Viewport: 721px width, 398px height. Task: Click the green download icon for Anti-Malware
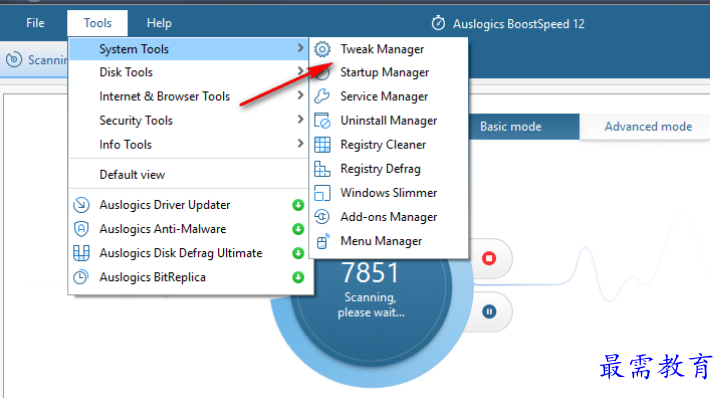point(298,229)
